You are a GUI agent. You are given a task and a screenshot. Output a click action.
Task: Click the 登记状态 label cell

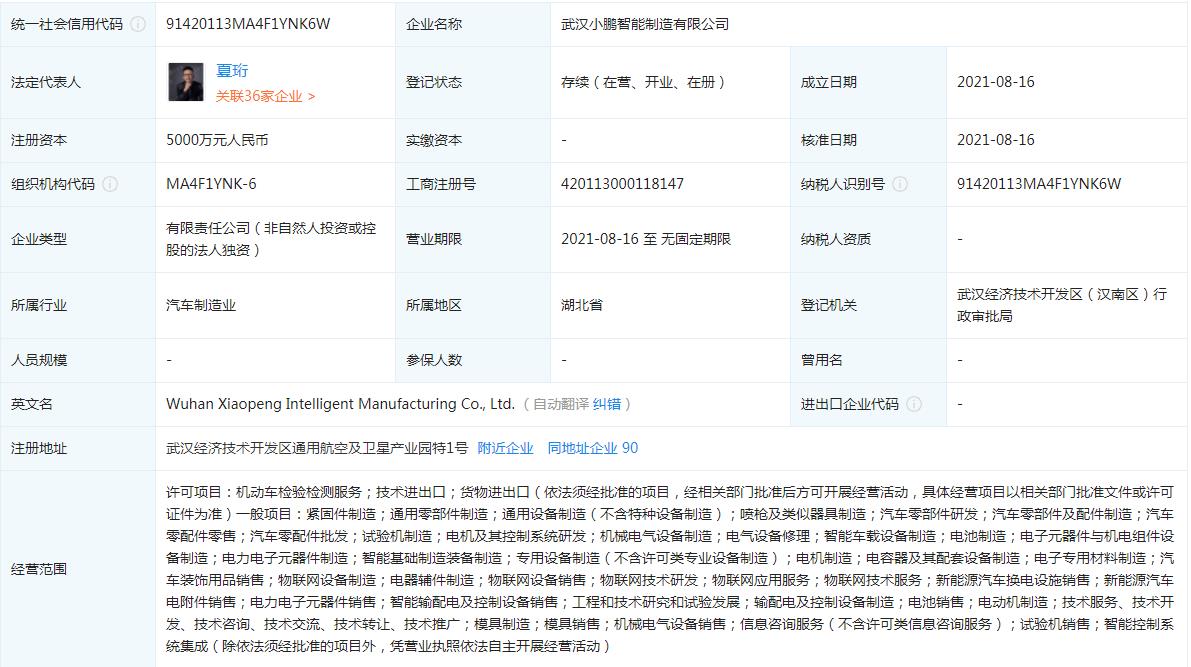(x=472, y=82)
